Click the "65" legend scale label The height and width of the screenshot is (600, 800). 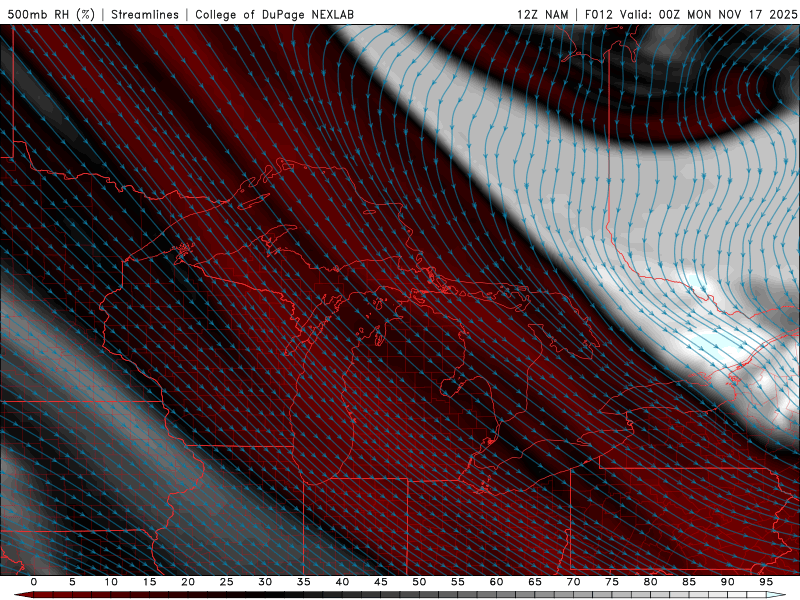535,582
